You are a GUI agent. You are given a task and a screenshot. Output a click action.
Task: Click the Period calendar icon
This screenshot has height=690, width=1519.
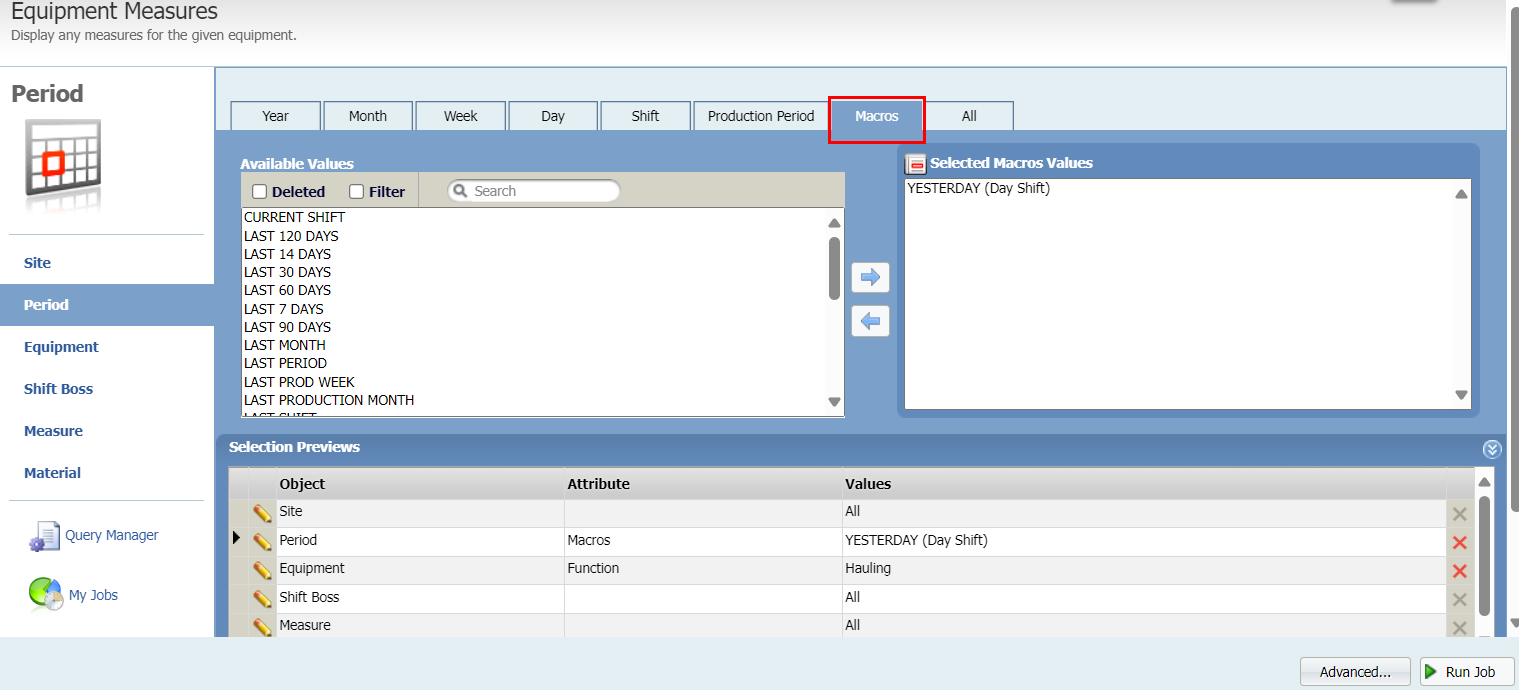64,158
